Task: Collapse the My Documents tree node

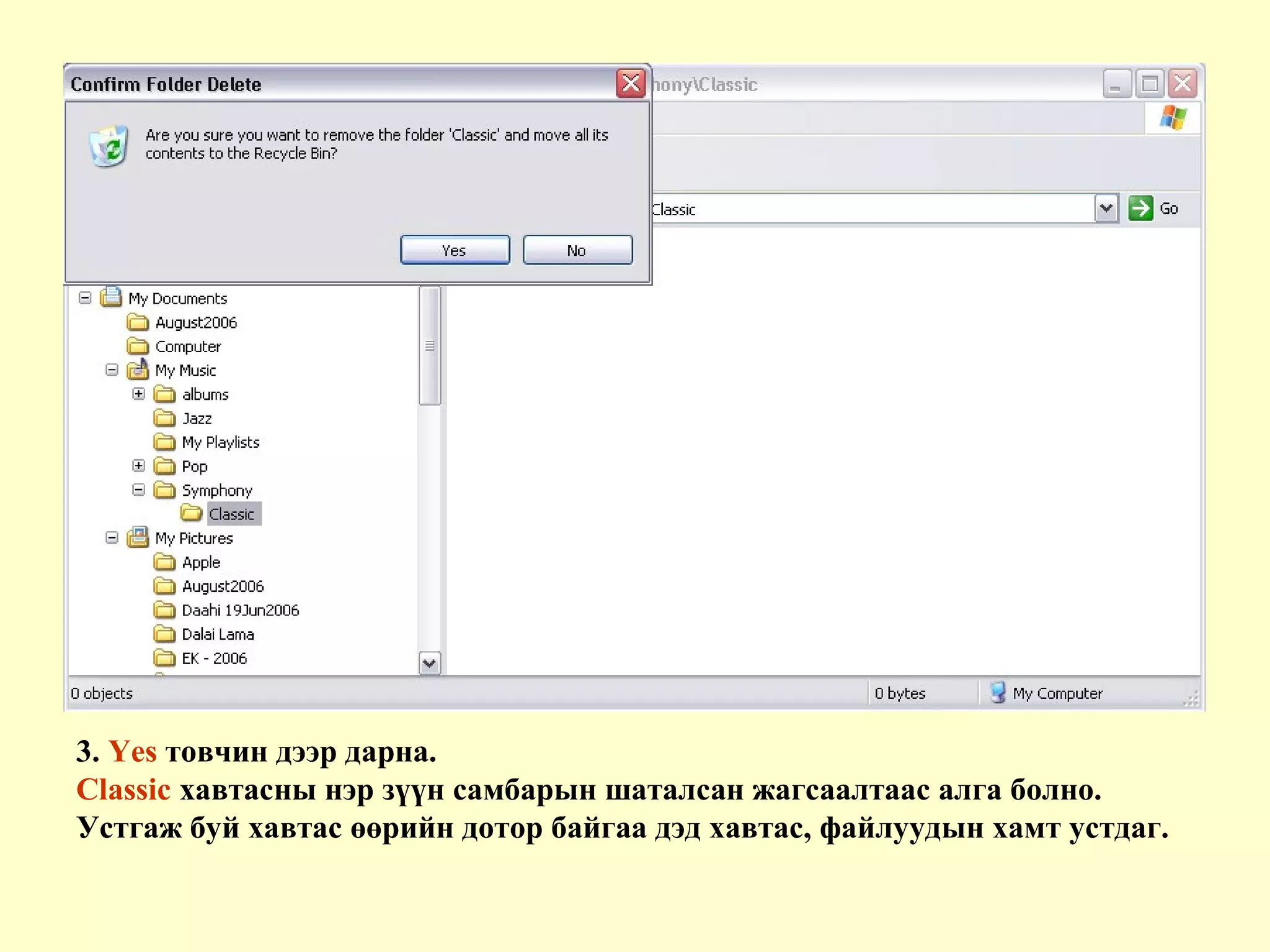Action: pyautogui.click(x=85, y=298)
